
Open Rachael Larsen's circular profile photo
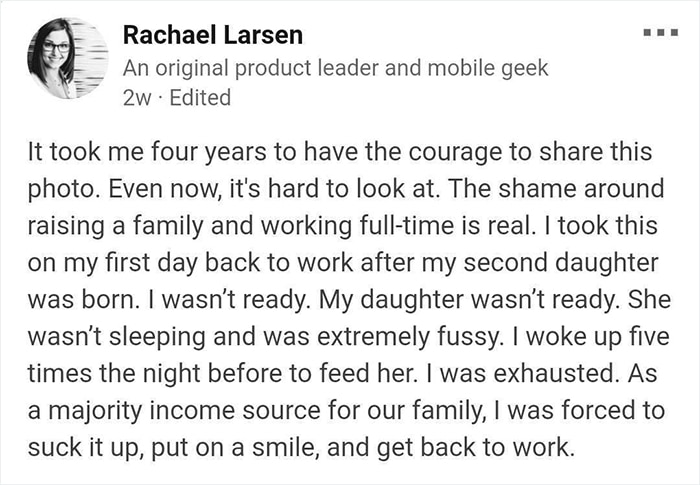(x=67, y=58)
